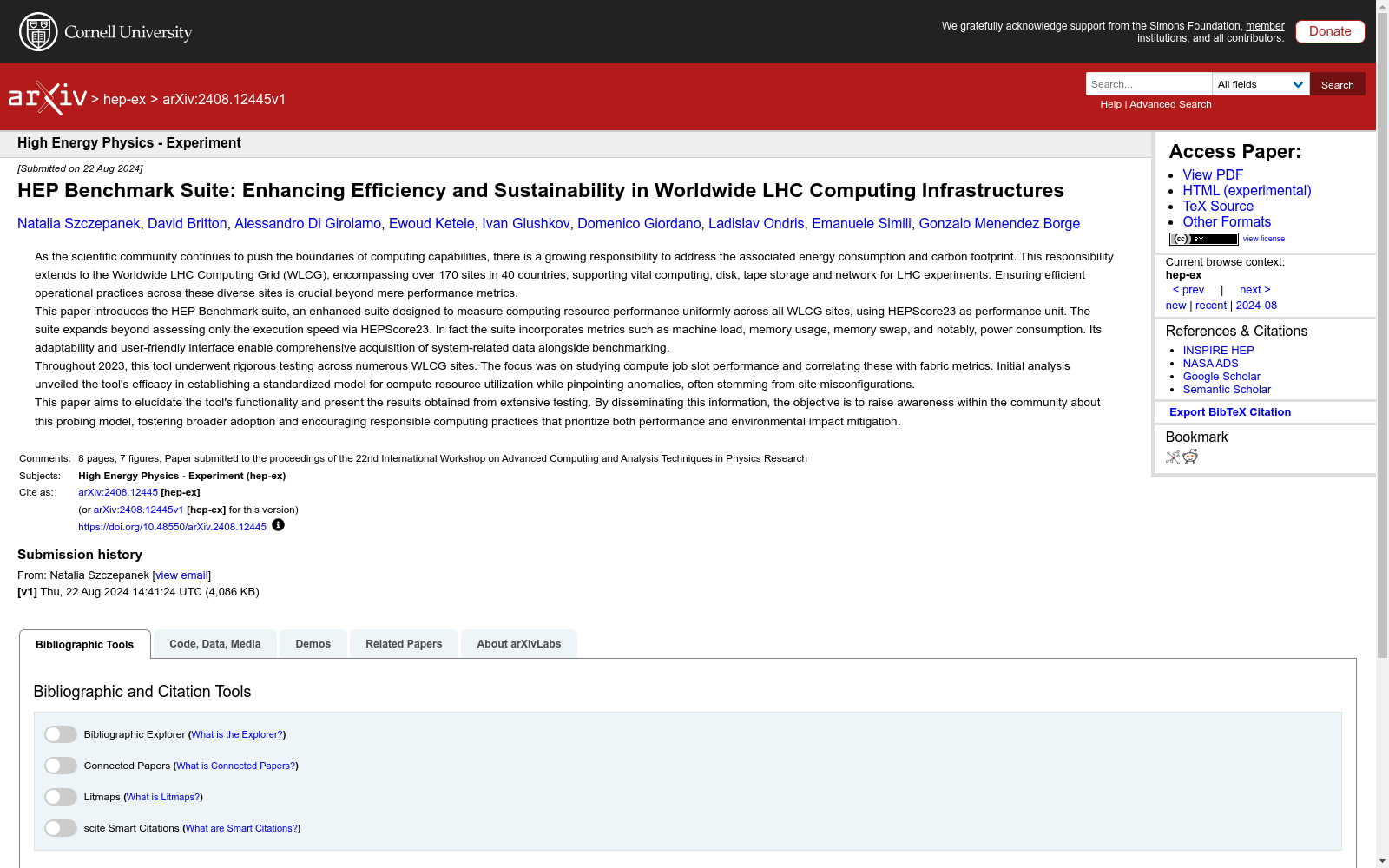The width and height of the screenshot is (1389, 868).
Task: Click author Ewoud Ketele
Action: tap(431, 224)
